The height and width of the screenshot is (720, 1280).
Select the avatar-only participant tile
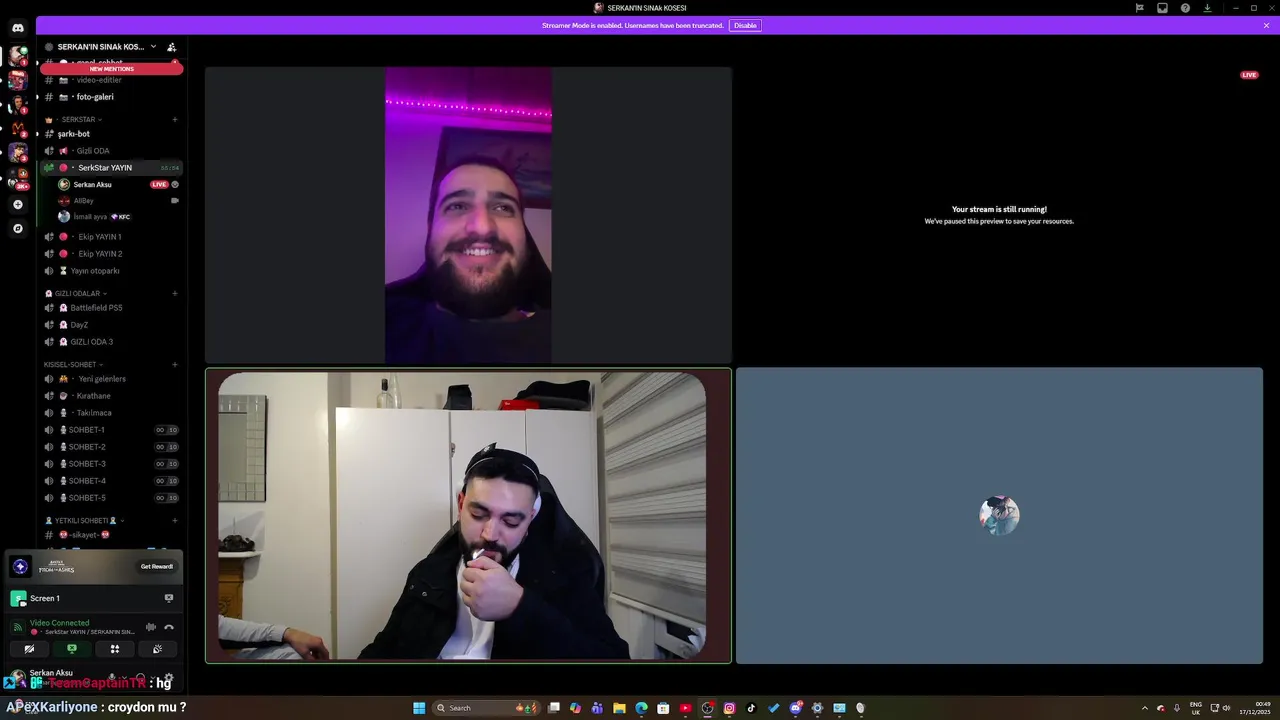pyautogui.click(x=999, y=516)
